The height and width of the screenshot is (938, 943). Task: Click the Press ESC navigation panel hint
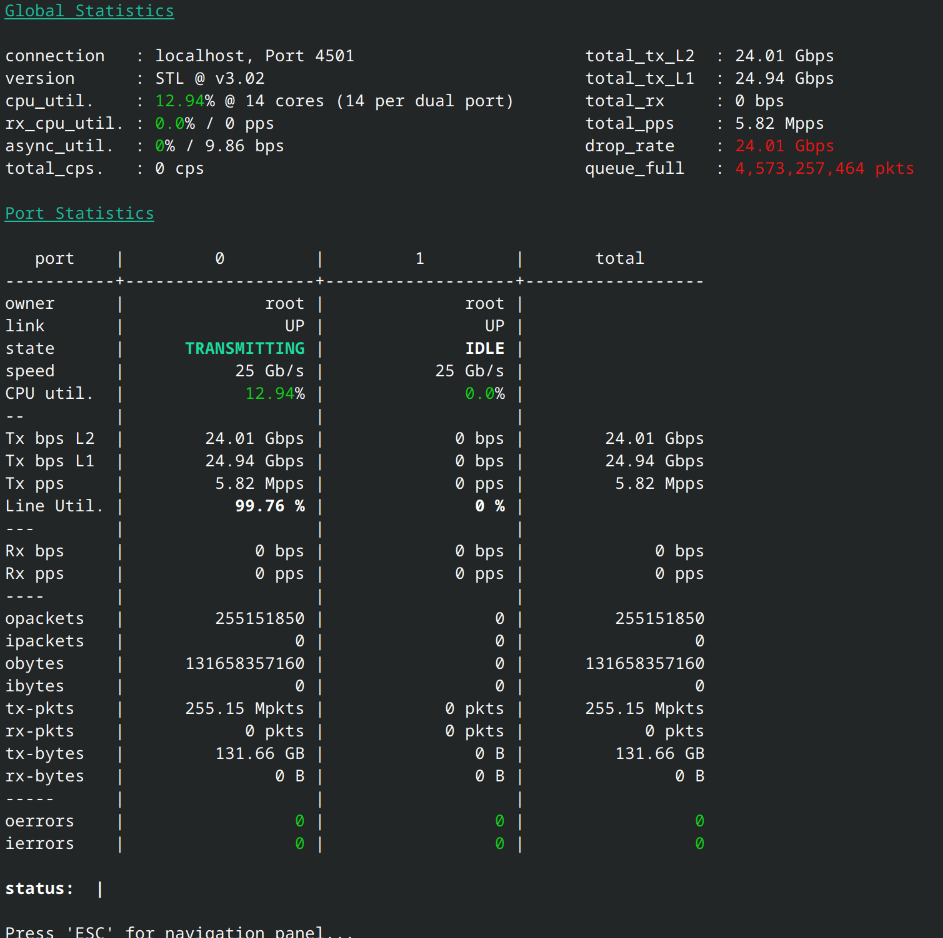[x=179, y=931]
